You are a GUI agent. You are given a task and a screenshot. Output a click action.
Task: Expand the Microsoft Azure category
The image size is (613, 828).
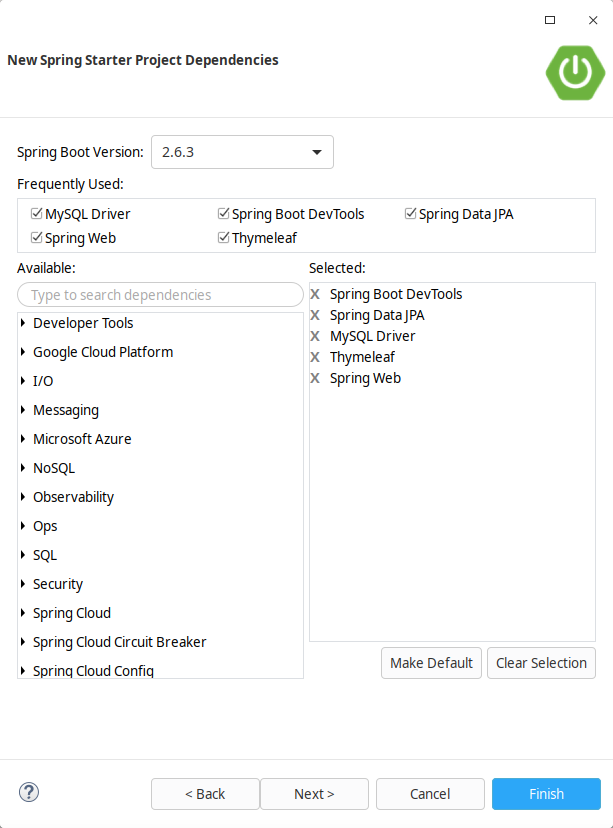[x=22, y=439]
